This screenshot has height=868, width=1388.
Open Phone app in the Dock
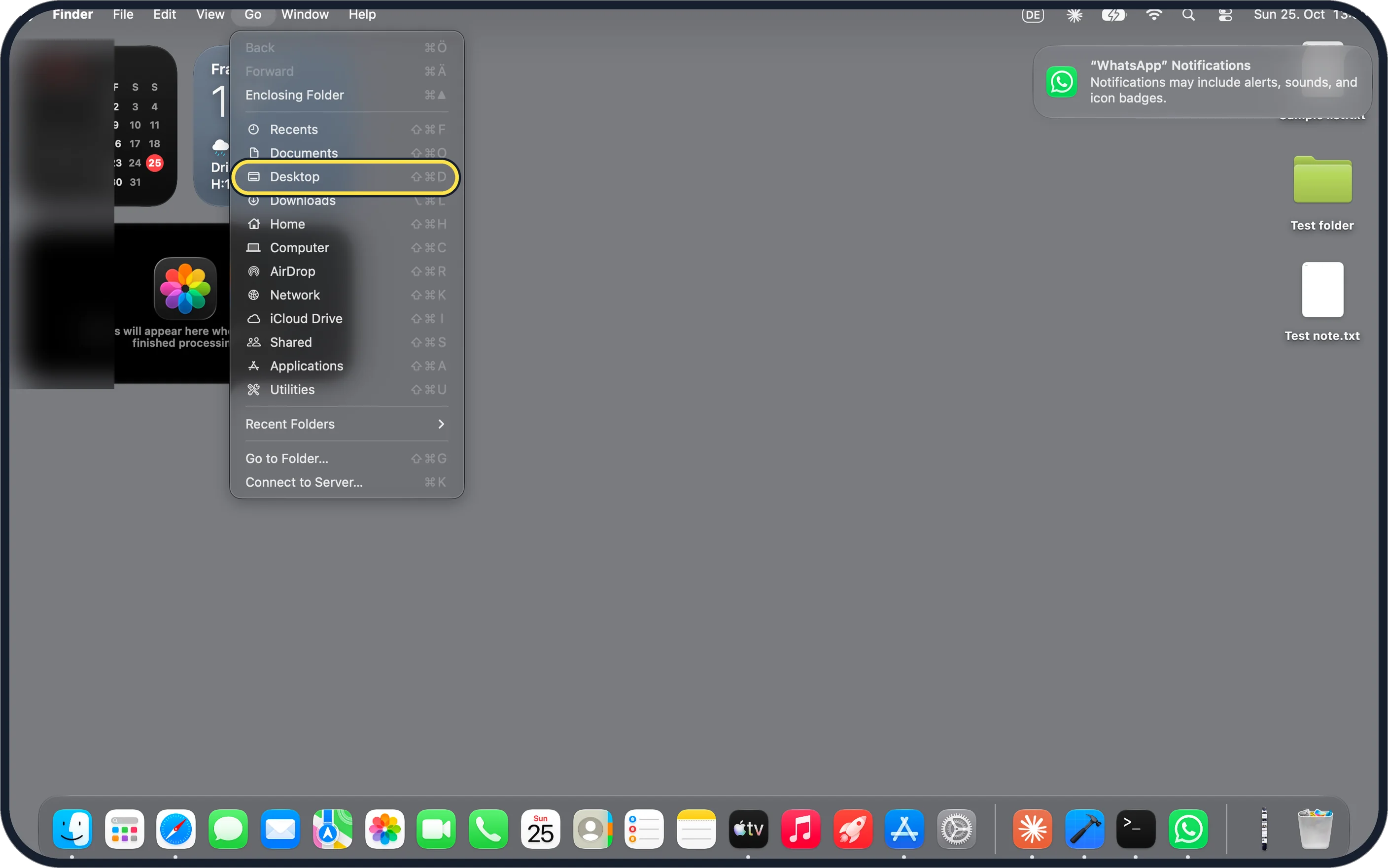point(488,829)
